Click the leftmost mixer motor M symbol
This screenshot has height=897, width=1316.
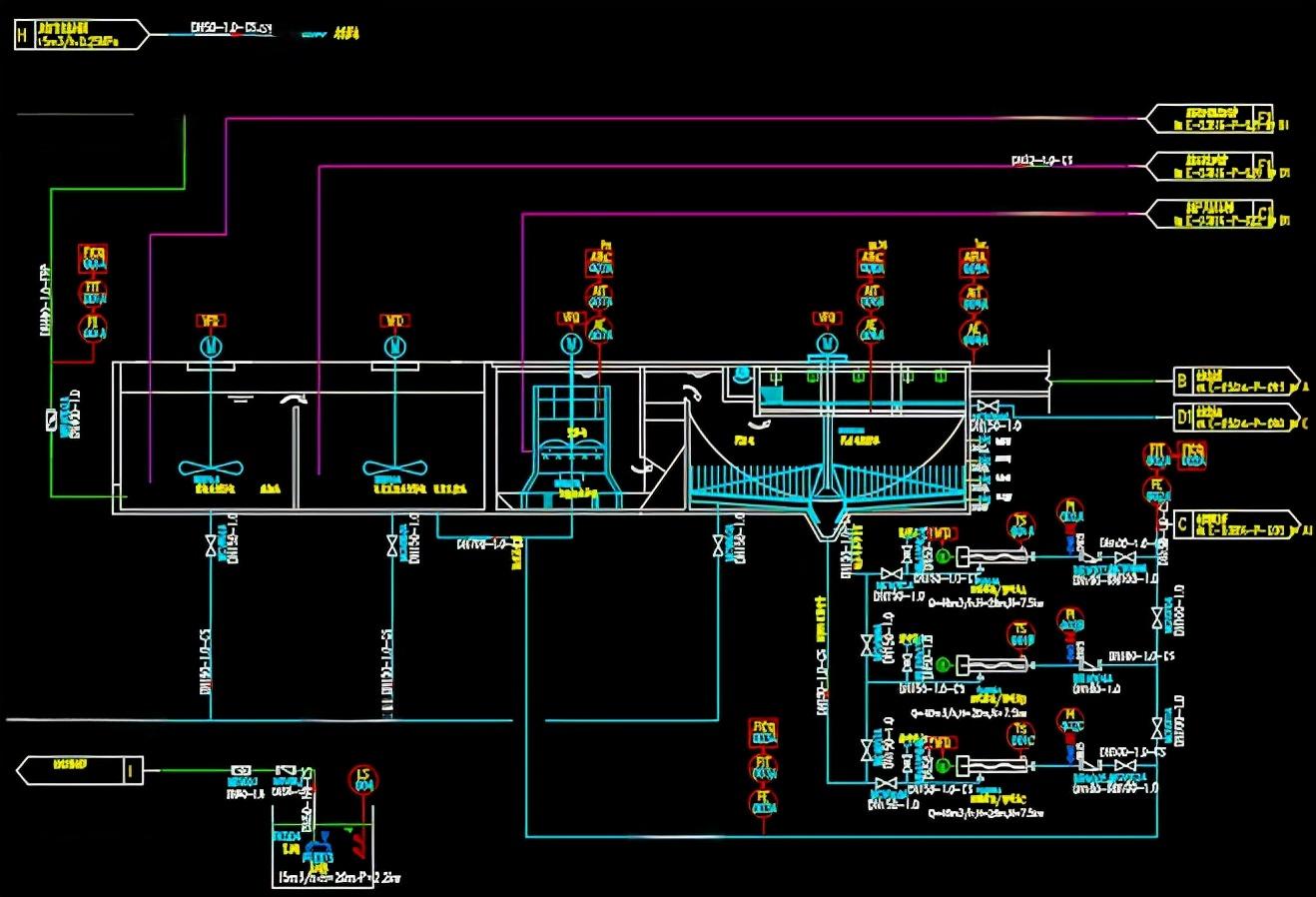[211, 346]
